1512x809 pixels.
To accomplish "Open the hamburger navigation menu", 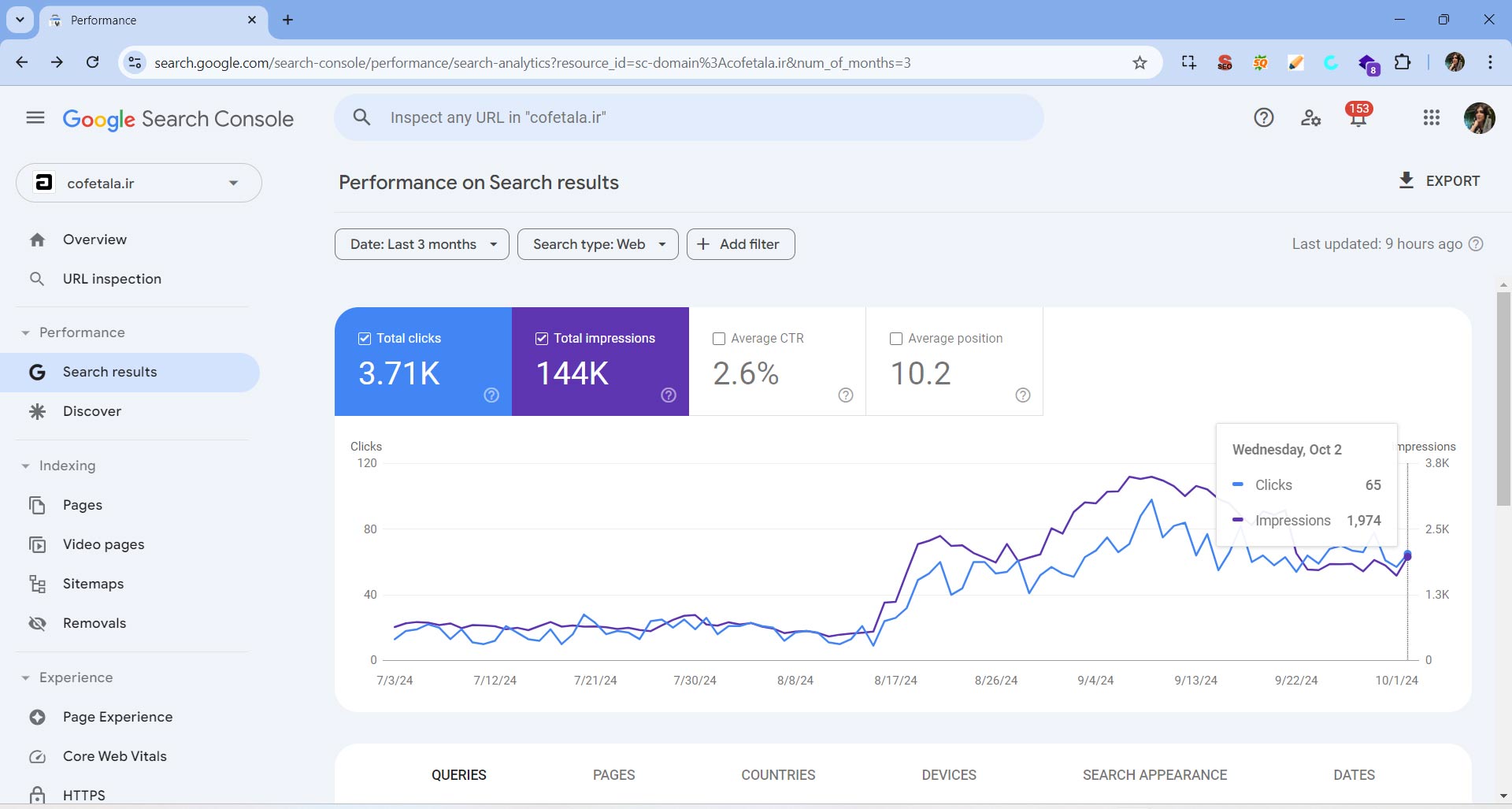I will [x=35, y=117].
